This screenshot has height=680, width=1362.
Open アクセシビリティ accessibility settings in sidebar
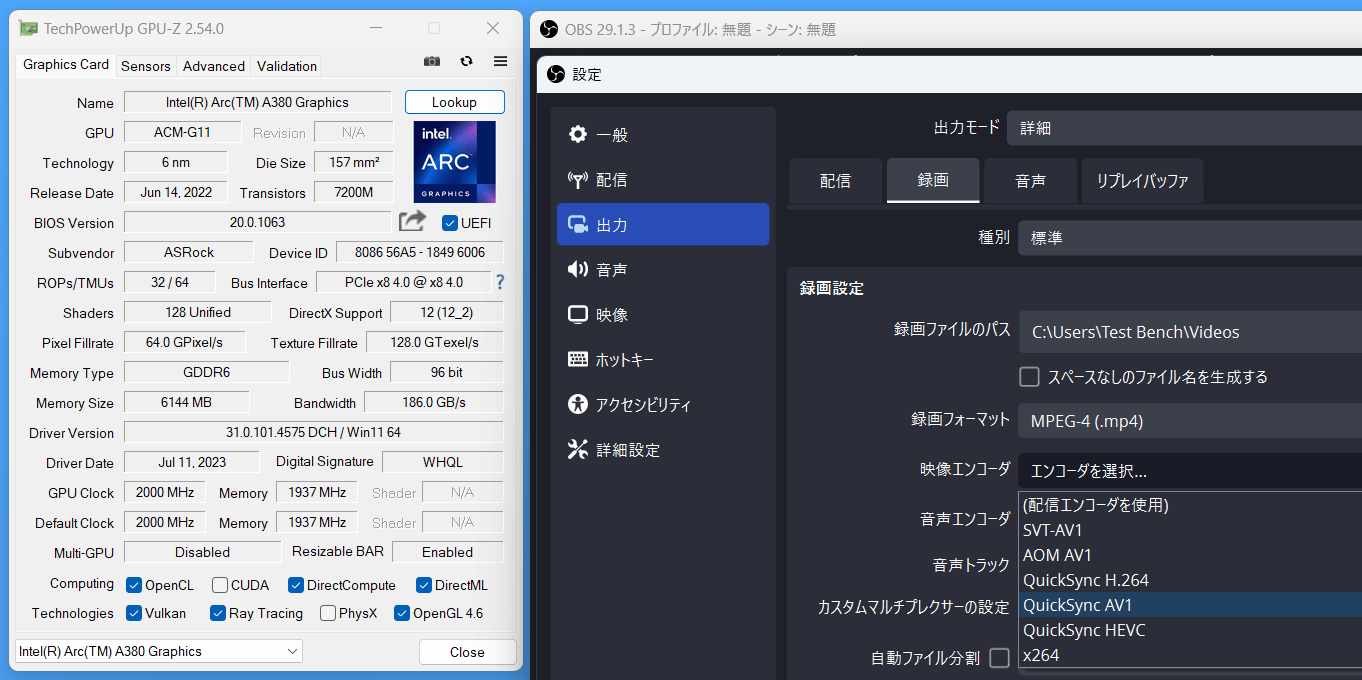[663, 405]
